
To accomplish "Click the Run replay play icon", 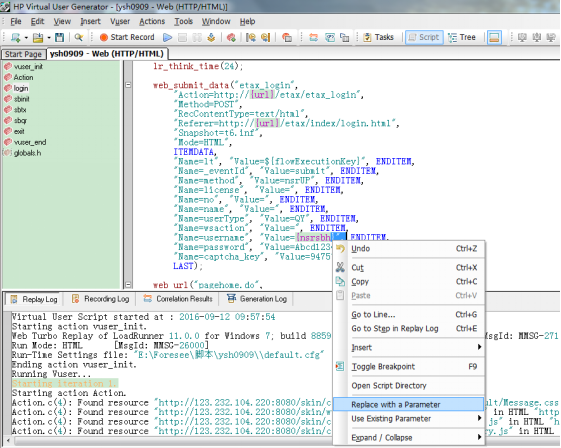I will [167, 37].
